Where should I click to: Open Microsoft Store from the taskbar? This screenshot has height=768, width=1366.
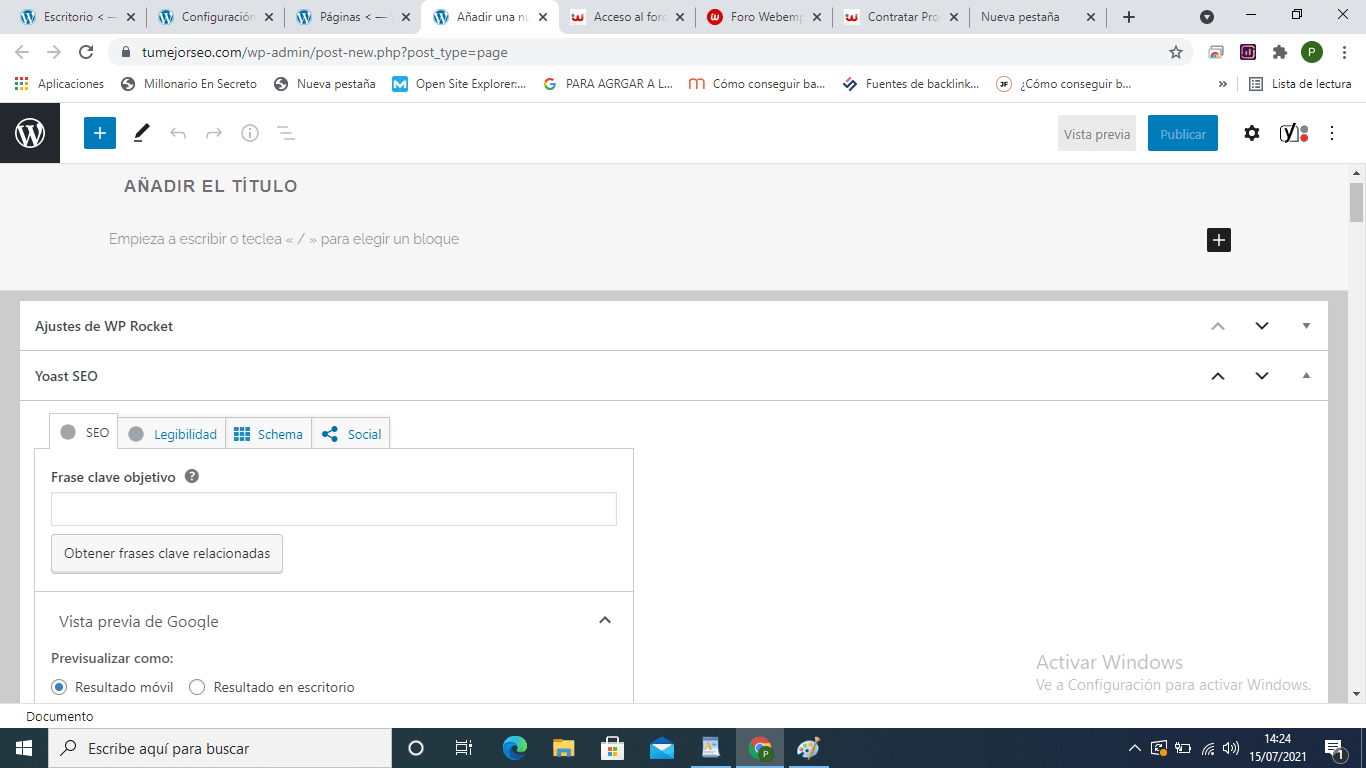(612, 748)
